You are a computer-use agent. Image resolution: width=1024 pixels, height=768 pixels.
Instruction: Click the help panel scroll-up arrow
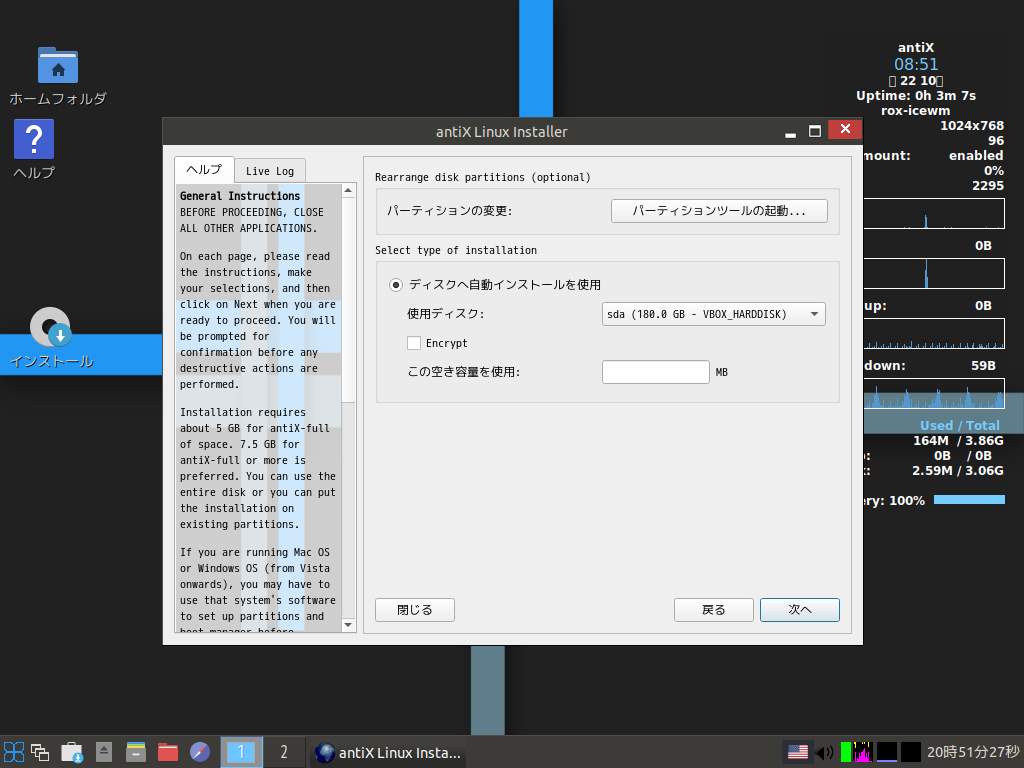click(348, 191)
